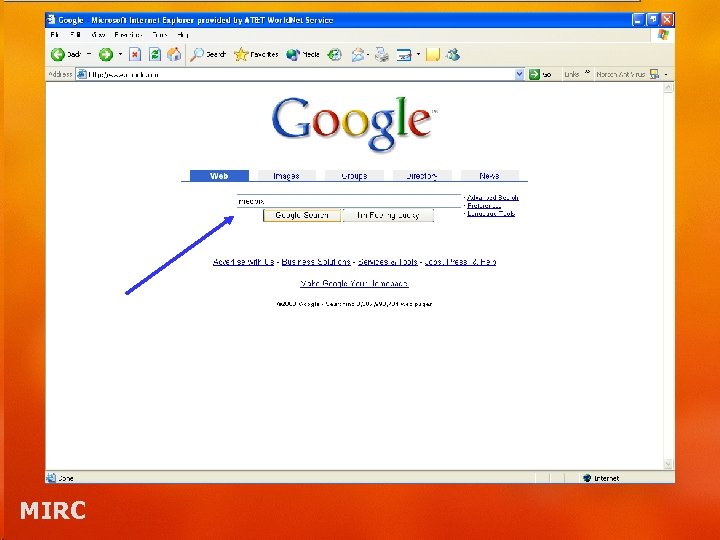Expand the Links toolbar chevron

click(x=587, y=72)
